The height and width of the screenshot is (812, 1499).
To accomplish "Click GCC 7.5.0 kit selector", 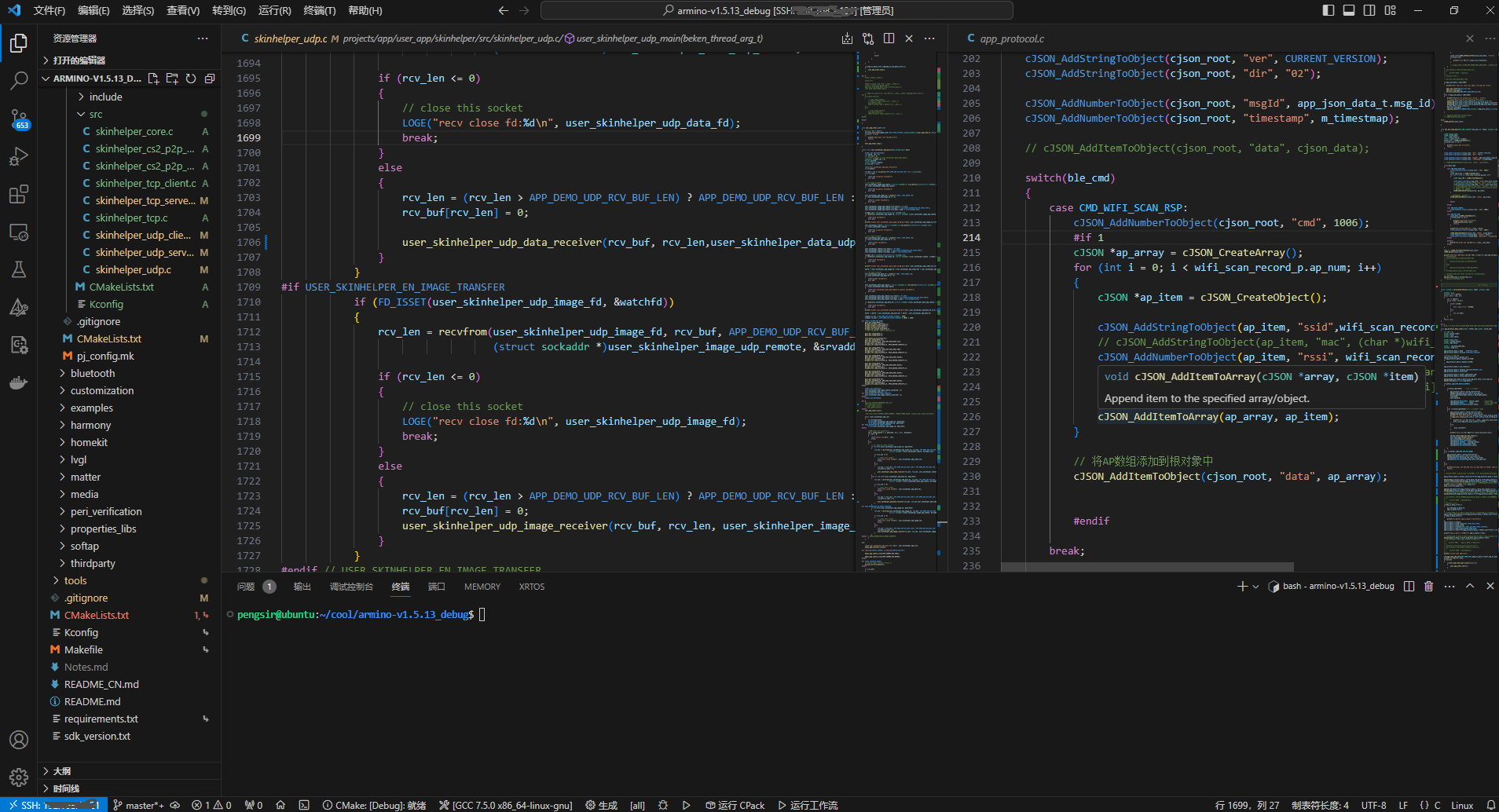I will (506, 805).
